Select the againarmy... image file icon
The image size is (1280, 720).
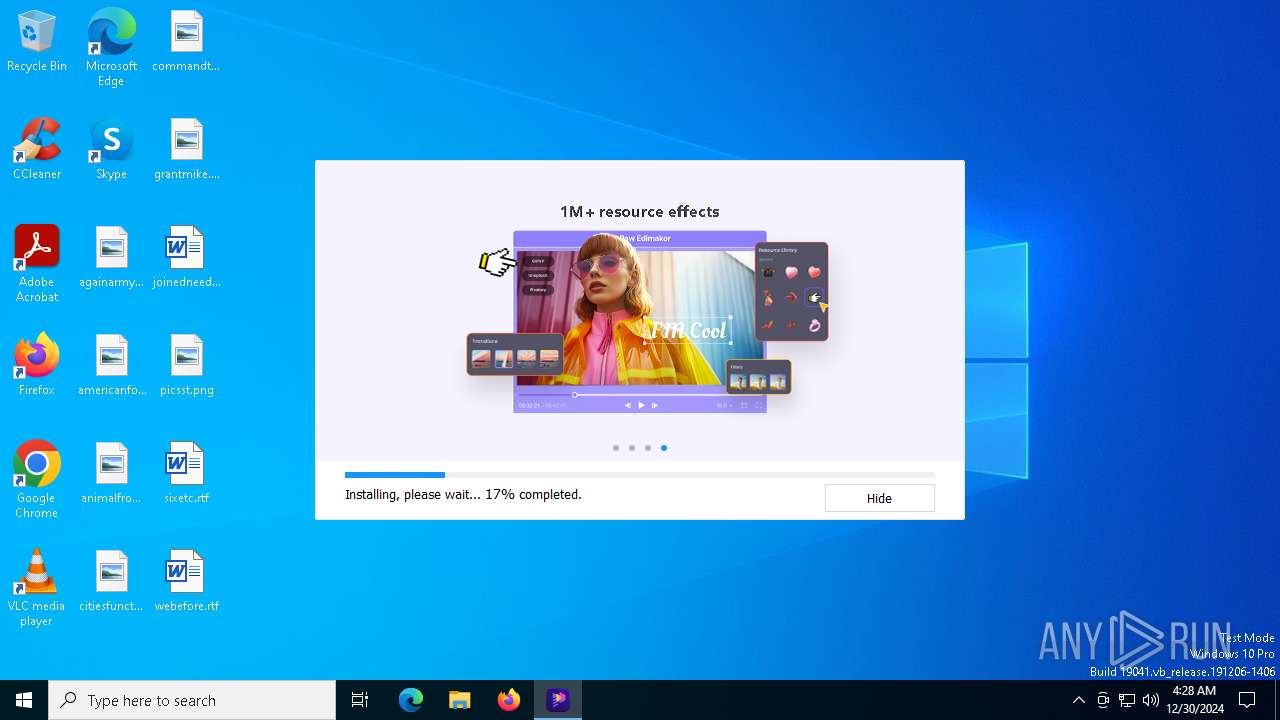pyautogui.click(x=111, y=258)
